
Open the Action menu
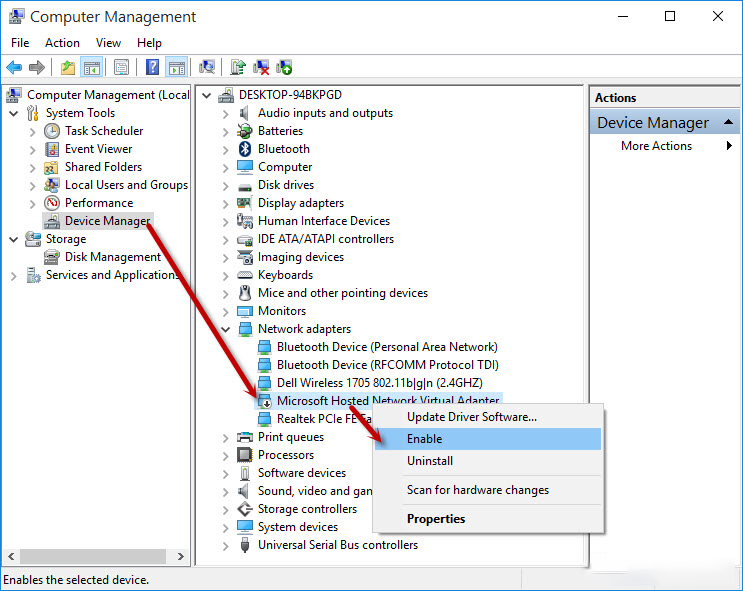[62, 43]
